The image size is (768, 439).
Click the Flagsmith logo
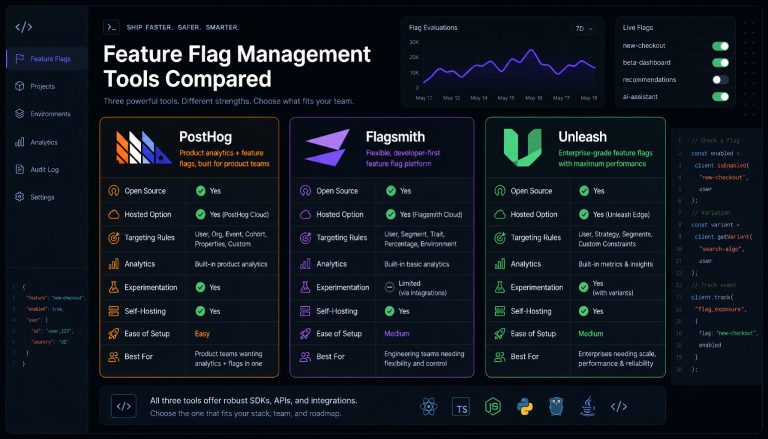coord(327,147)
